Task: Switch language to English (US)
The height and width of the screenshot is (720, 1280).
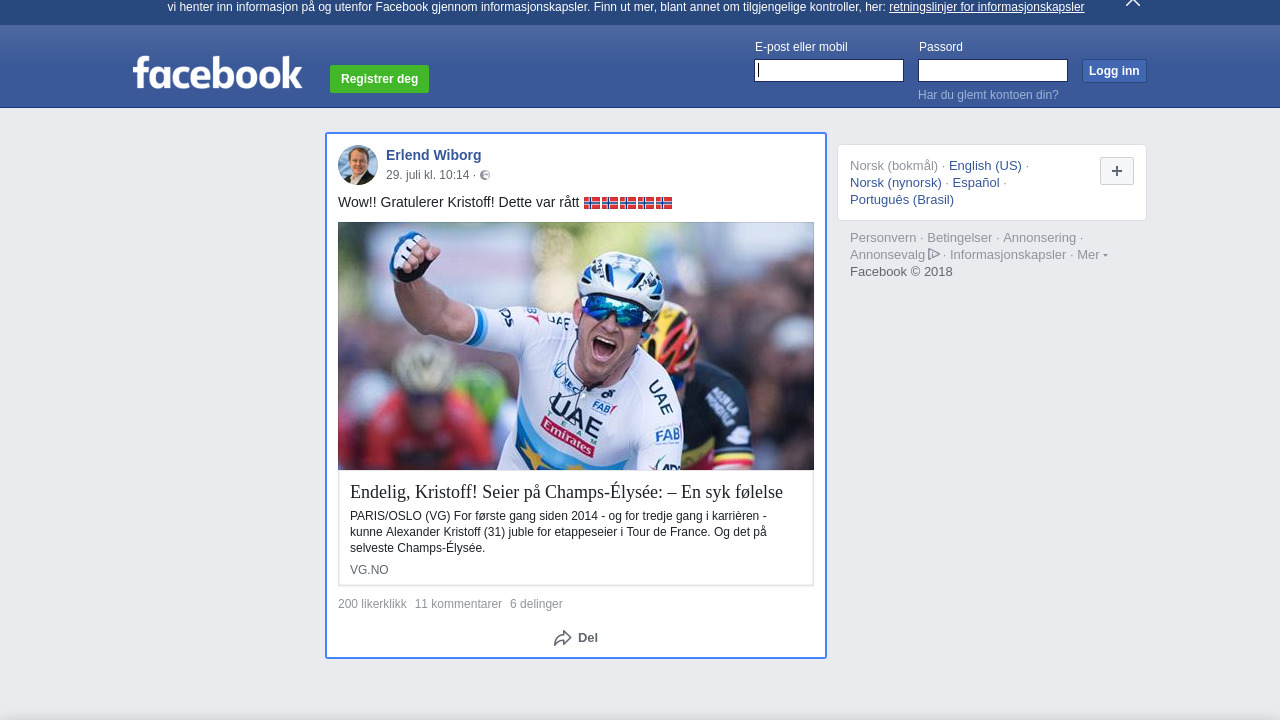Action: pyautogui.click(x=985, y=166)
